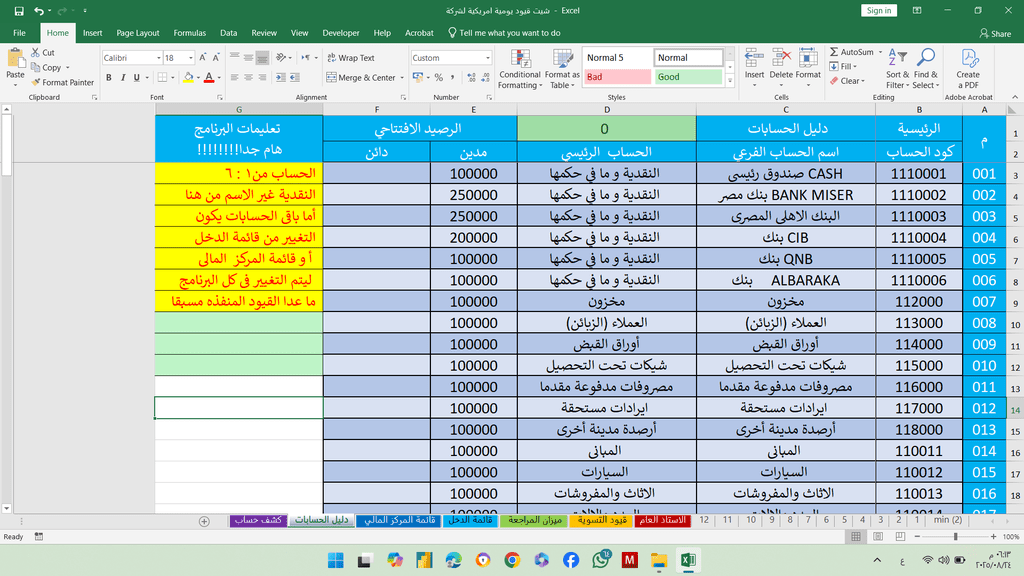Expand Merge & Center options arrow
The width and height of the screenshot is (1024, 576).
(402, 78)
